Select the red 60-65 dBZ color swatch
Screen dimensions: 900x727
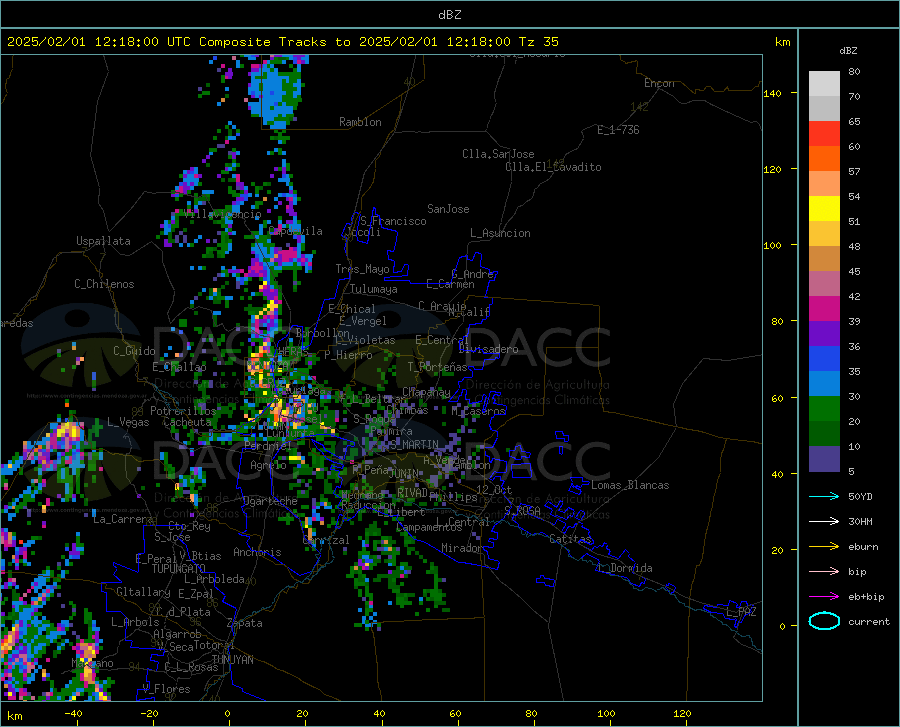pyautogui.click(x=824, y=134)
